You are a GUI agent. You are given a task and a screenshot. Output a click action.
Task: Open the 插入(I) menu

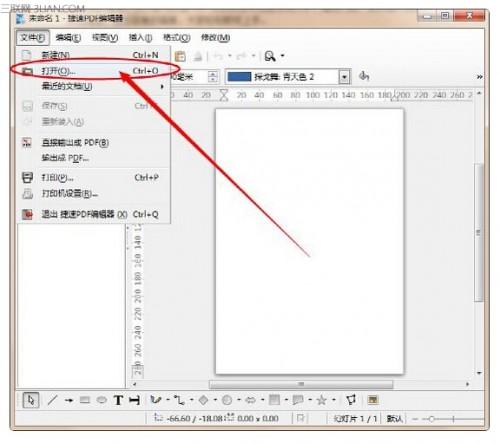(x=140, y=38)
